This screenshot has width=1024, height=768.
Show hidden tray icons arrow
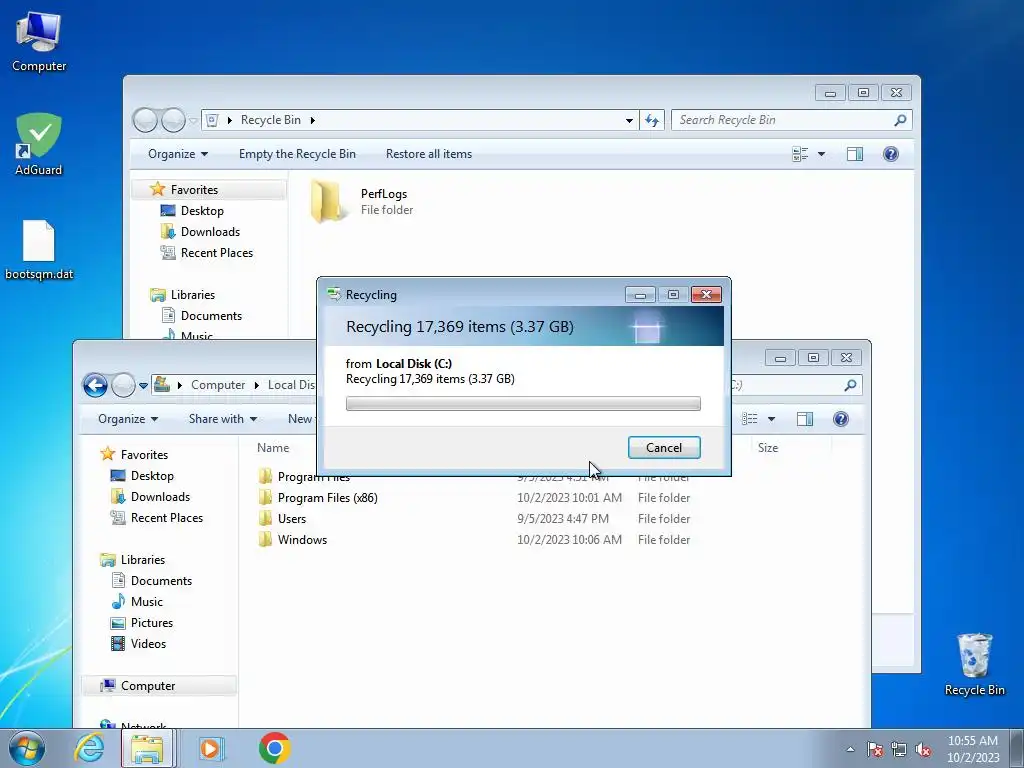click(850, 749)
